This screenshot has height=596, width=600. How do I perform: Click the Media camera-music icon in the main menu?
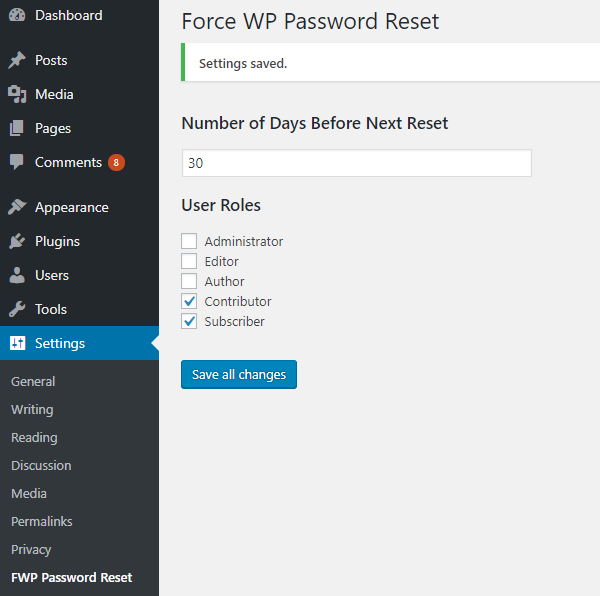coord(17,94)
